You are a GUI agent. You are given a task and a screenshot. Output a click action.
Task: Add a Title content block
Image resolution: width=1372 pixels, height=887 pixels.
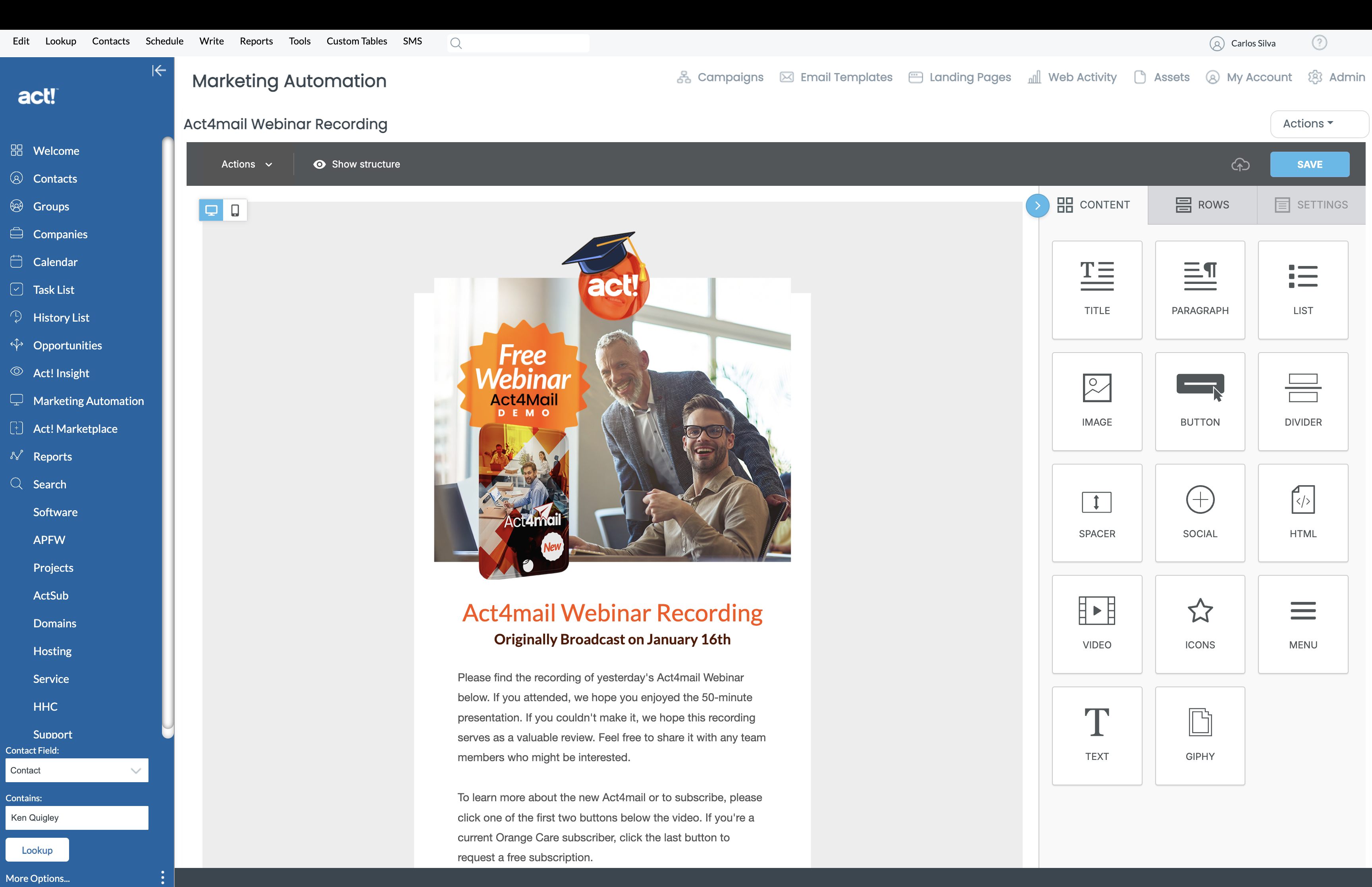coord(1096,290)
